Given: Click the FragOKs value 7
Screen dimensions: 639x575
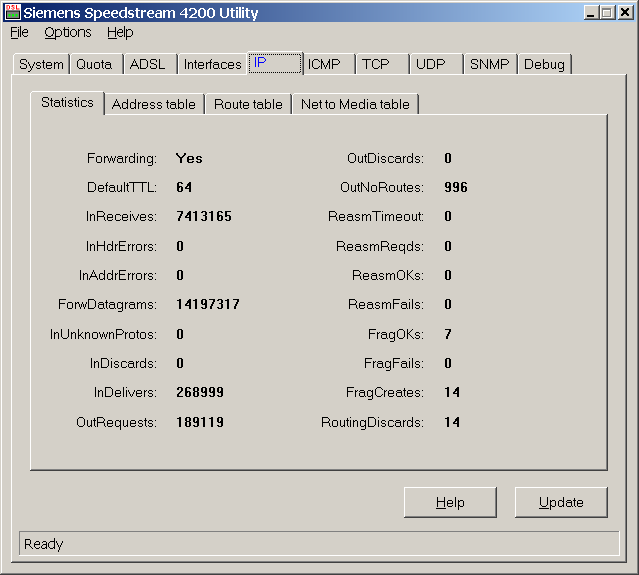Looking at the screenshot, I should coord(448,334).
